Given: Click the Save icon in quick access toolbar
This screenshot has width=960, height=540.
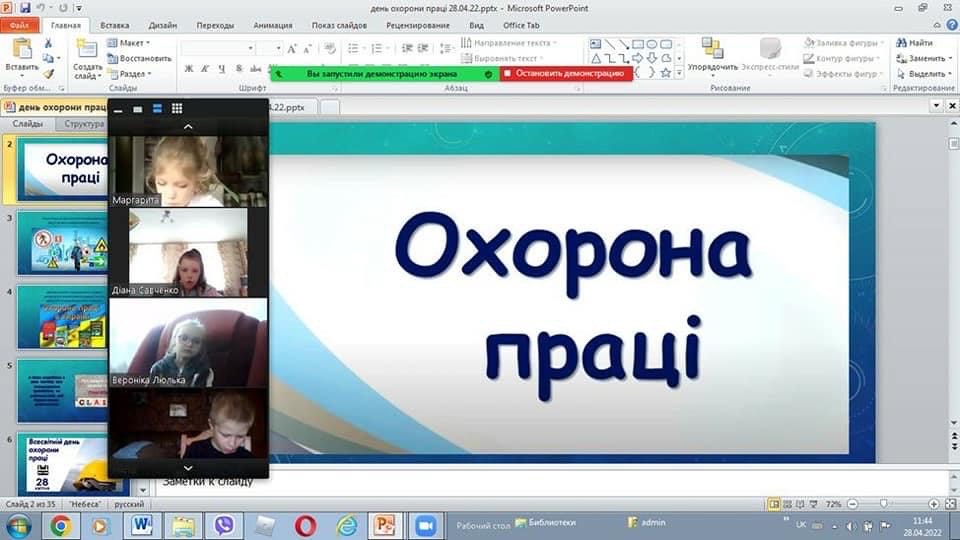Looking at the screenshot, I should pyautogui.click(x=25, y=8).
